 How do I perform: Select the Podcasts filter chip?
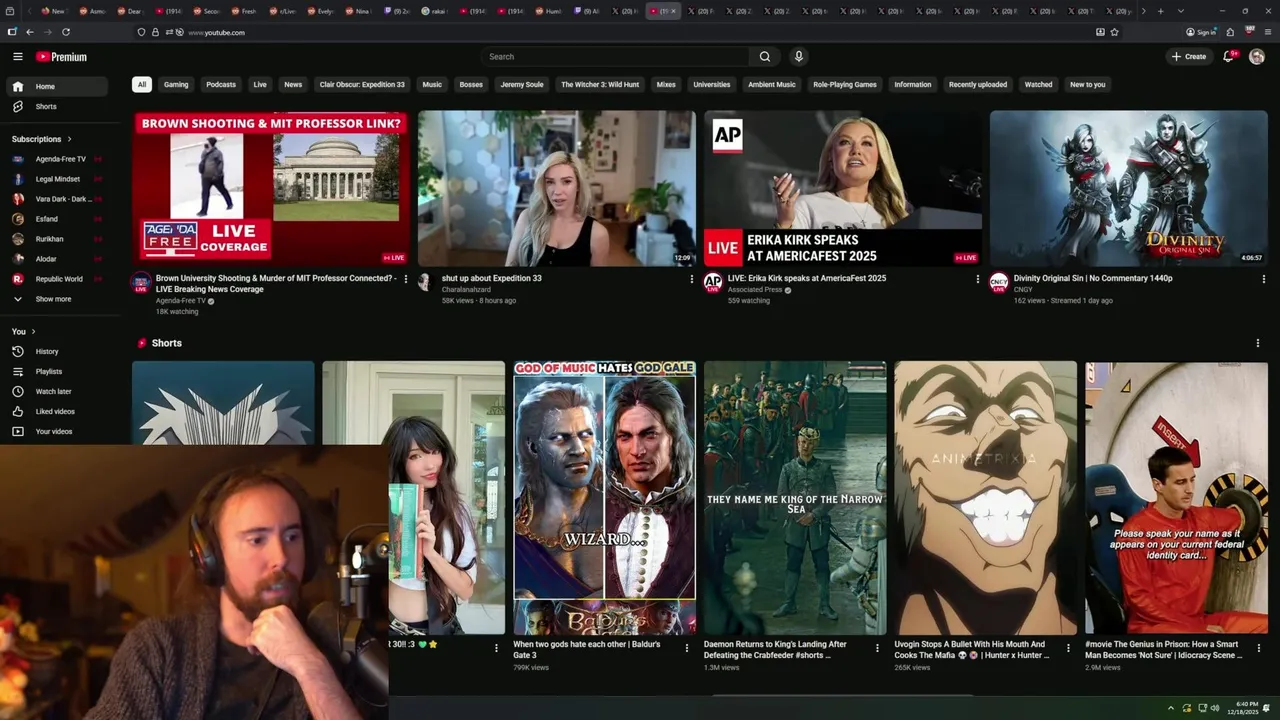tap(221, 85)
